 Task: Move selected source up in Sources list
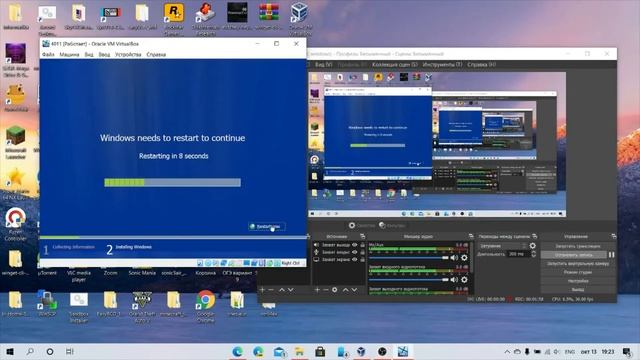[x=345, y=290]
